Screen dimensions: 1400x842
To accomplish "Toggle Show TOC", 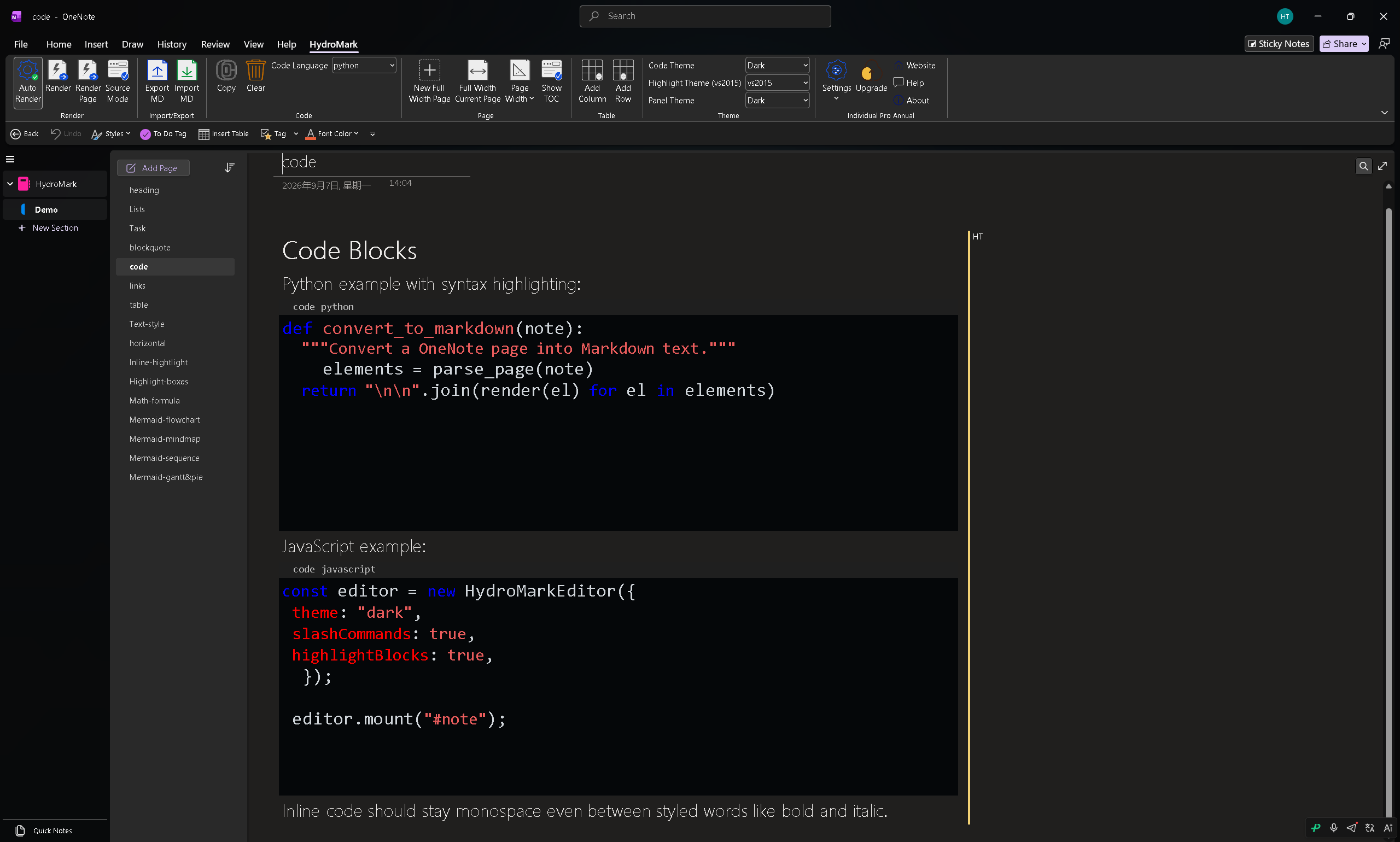I will [551, 82].
